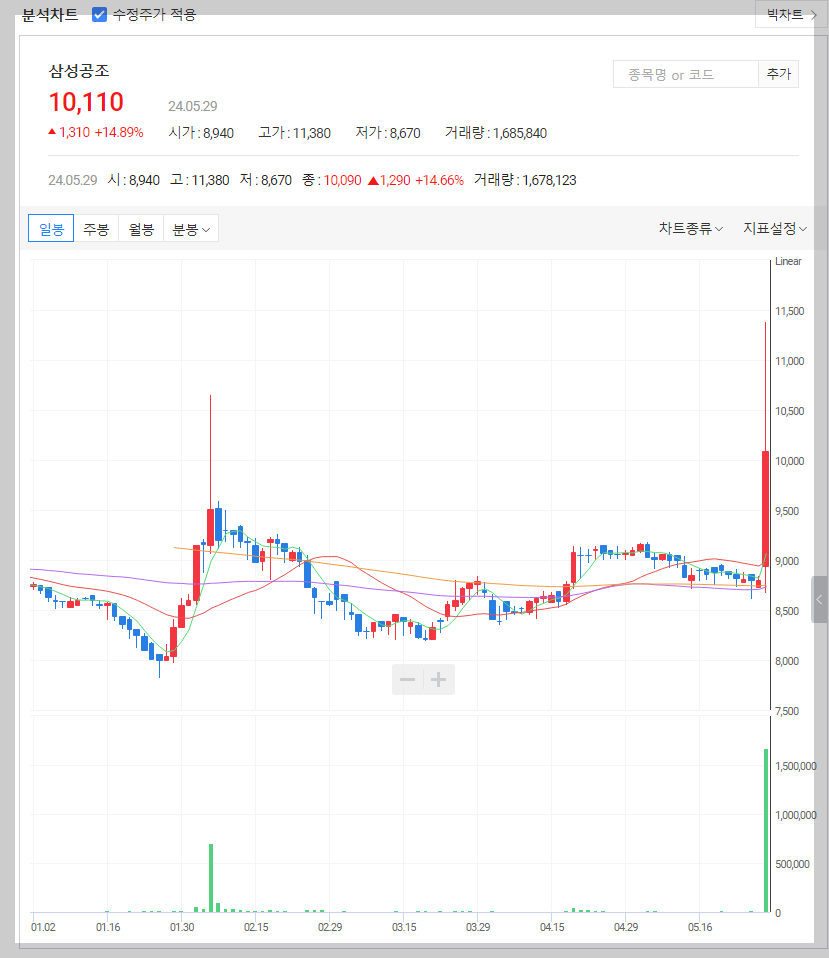Uncheck the 수정주가 적용 checkbox
Viewport: 829px width, 958px height.
99,14
